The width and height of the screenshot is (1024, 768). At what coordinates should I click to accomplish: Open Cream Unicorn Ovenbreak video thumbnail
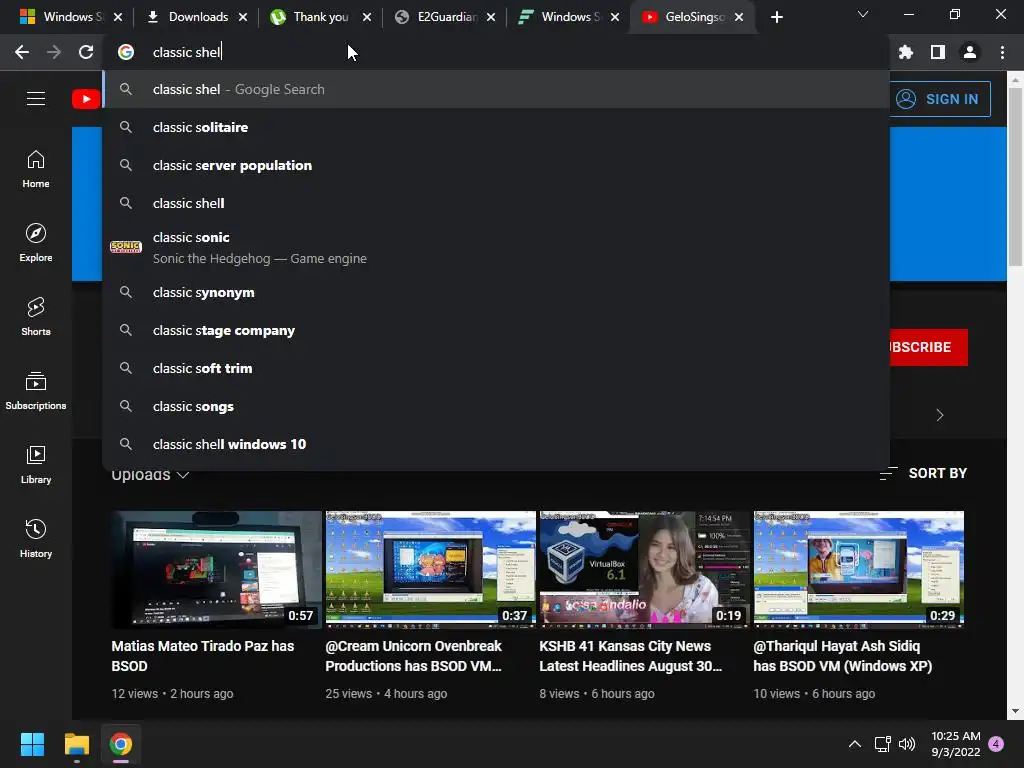tap(430, 569)
